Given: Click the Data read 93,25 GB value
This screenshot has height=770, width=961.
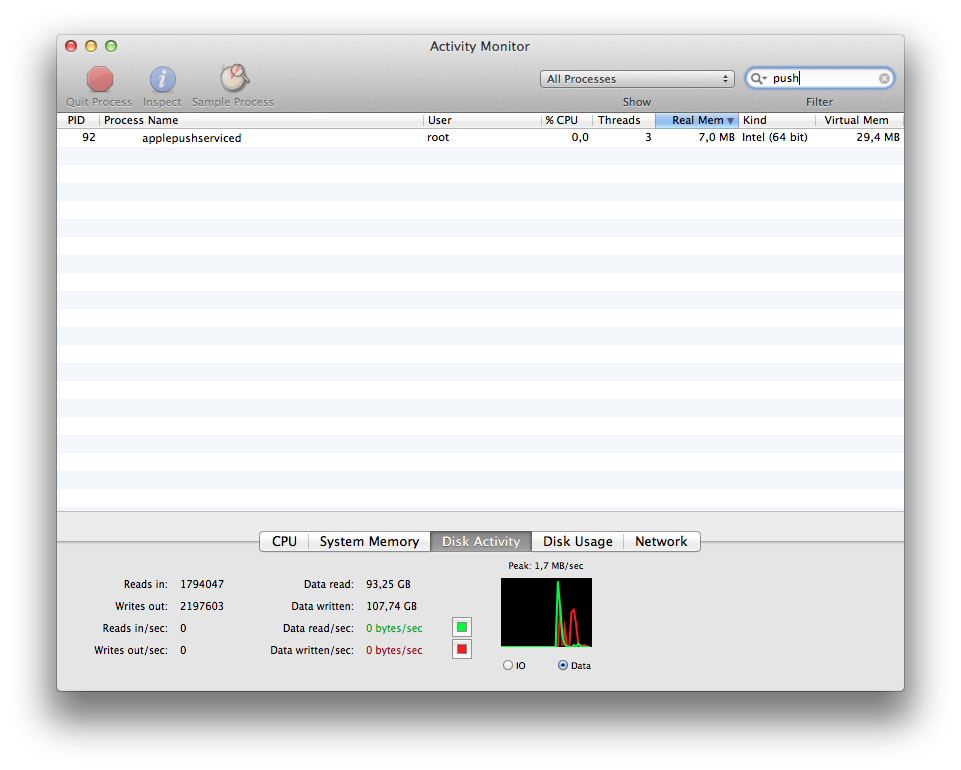Looking at the screenshot, I should pos(389,584).
